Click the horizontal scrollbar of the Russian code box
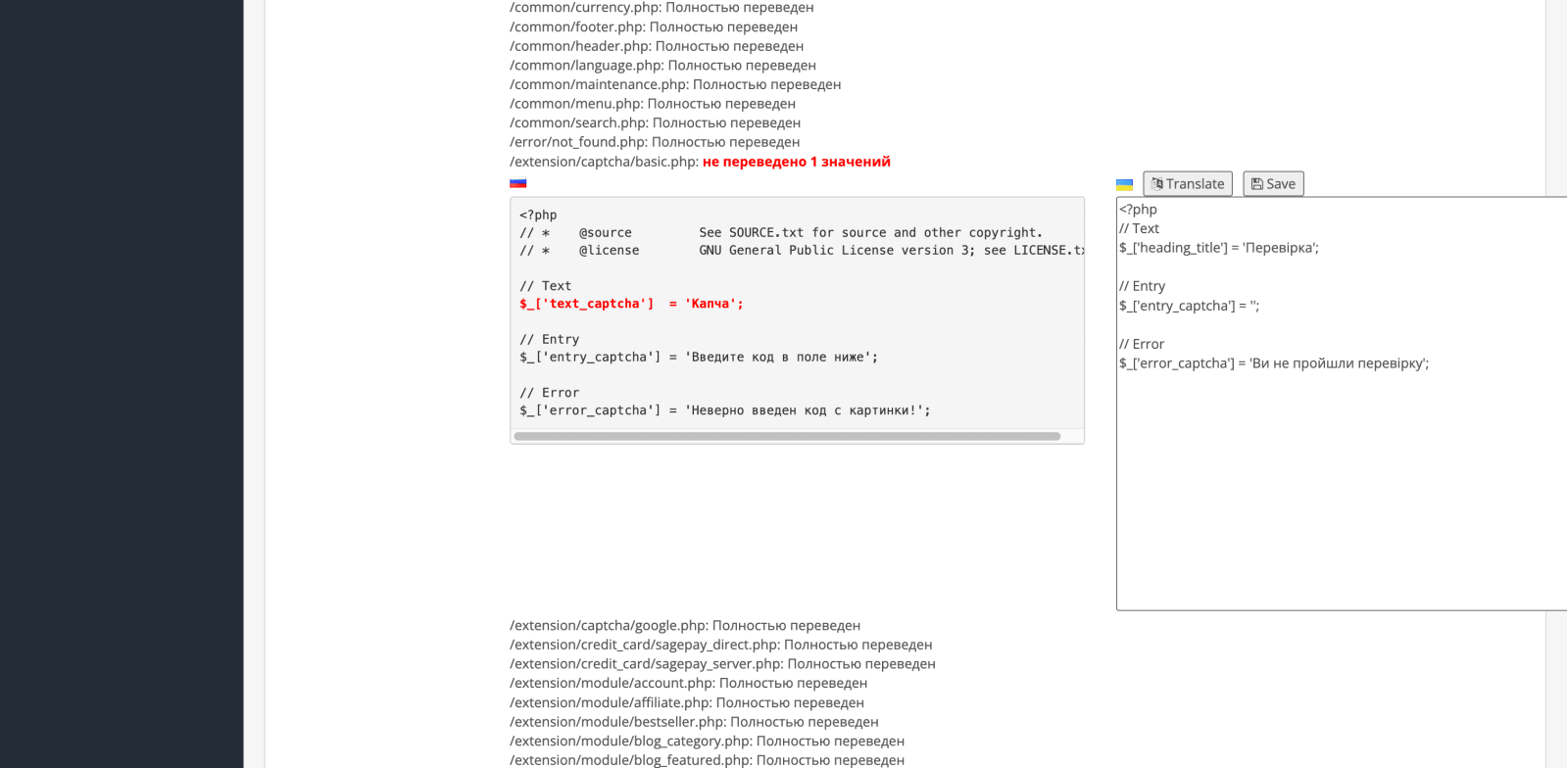This screenshot has height=768, width=1568. point(787,436)
